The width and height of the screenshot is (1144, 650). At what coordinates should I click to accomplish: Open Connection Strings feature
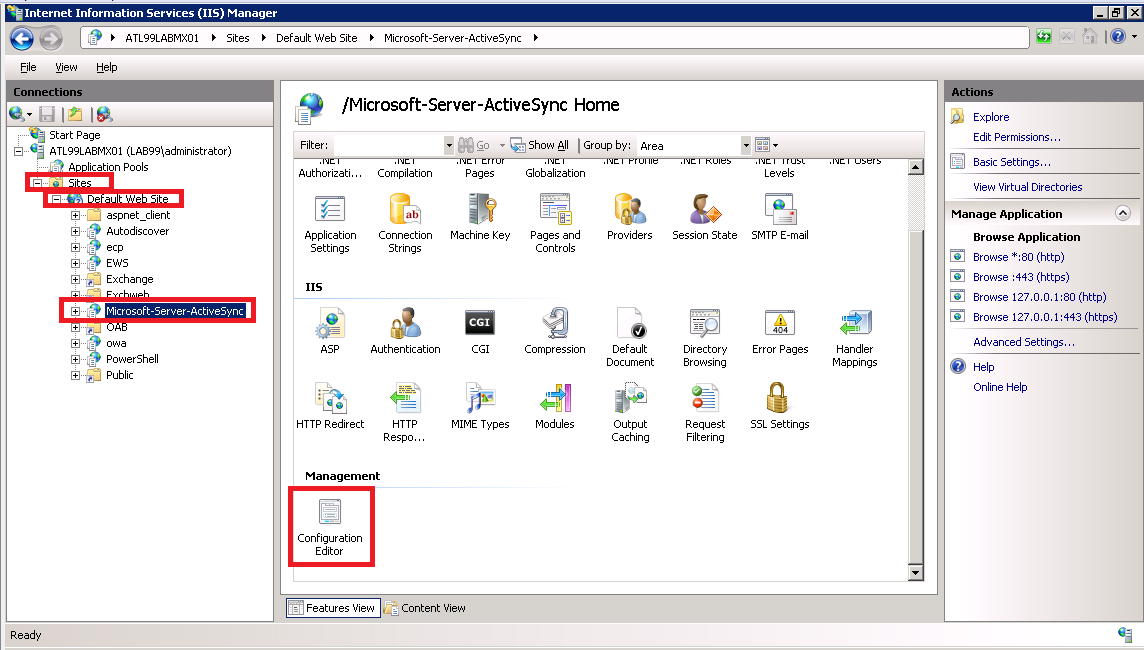[405, 224]
